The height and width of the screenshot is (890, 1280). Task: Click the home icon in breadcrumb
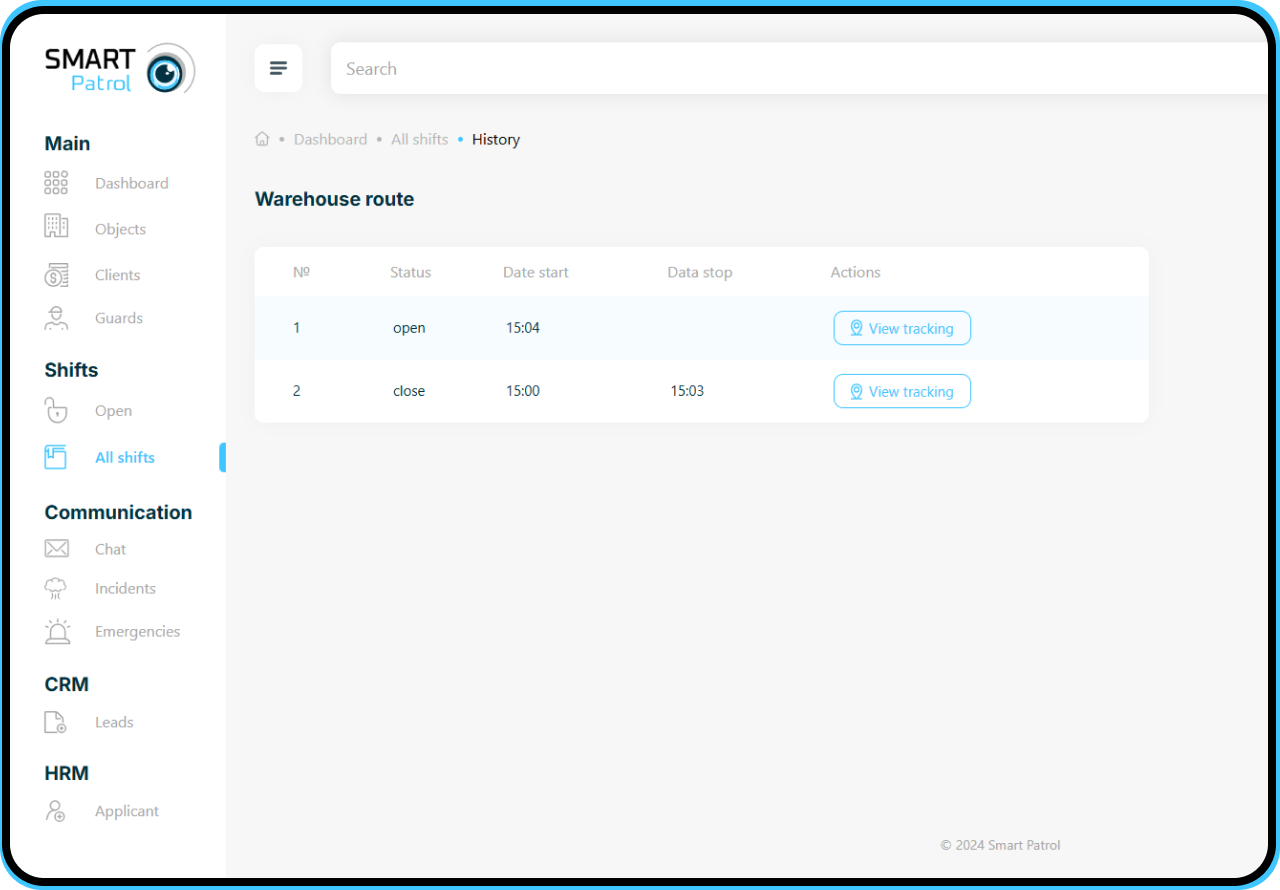[x=262, y=139]
